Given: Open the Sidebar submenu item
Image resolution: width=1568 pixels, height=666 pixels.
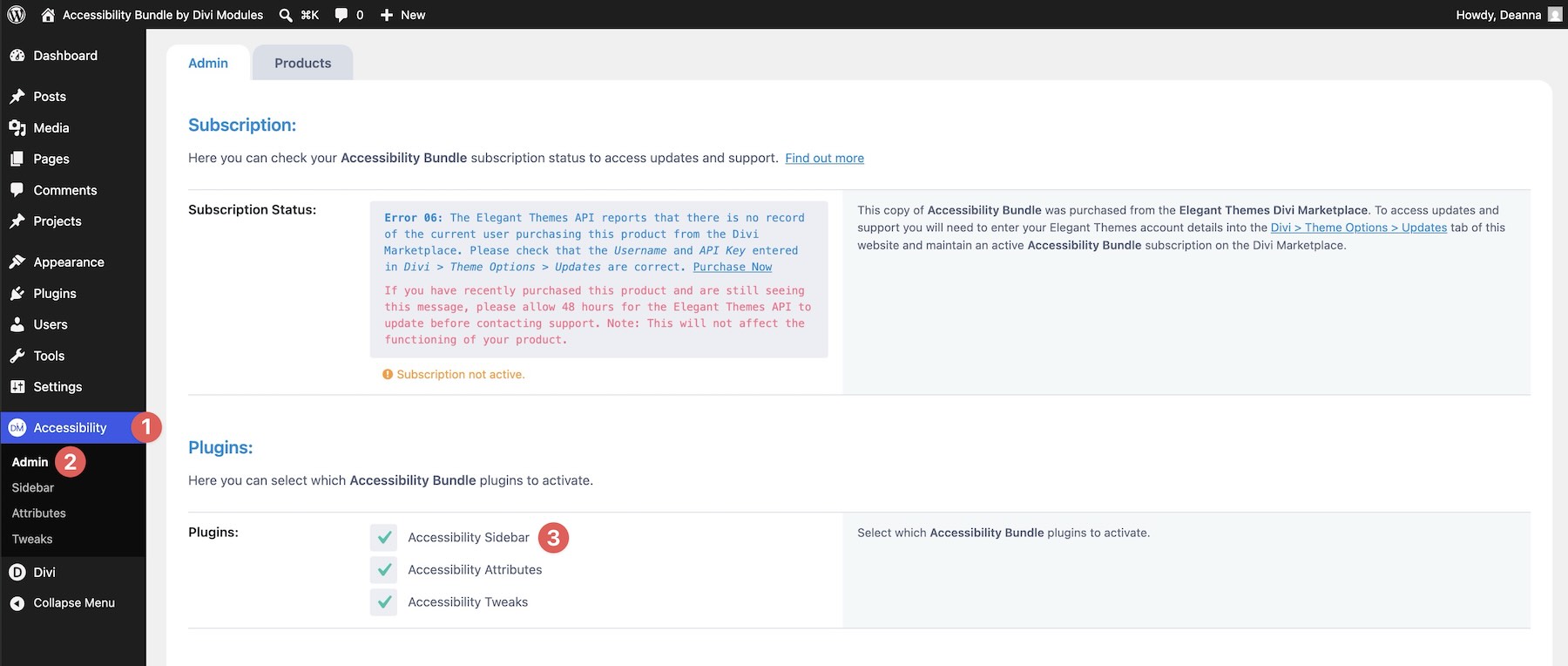Looking at the screenshot, I should [x=33, y=488].
